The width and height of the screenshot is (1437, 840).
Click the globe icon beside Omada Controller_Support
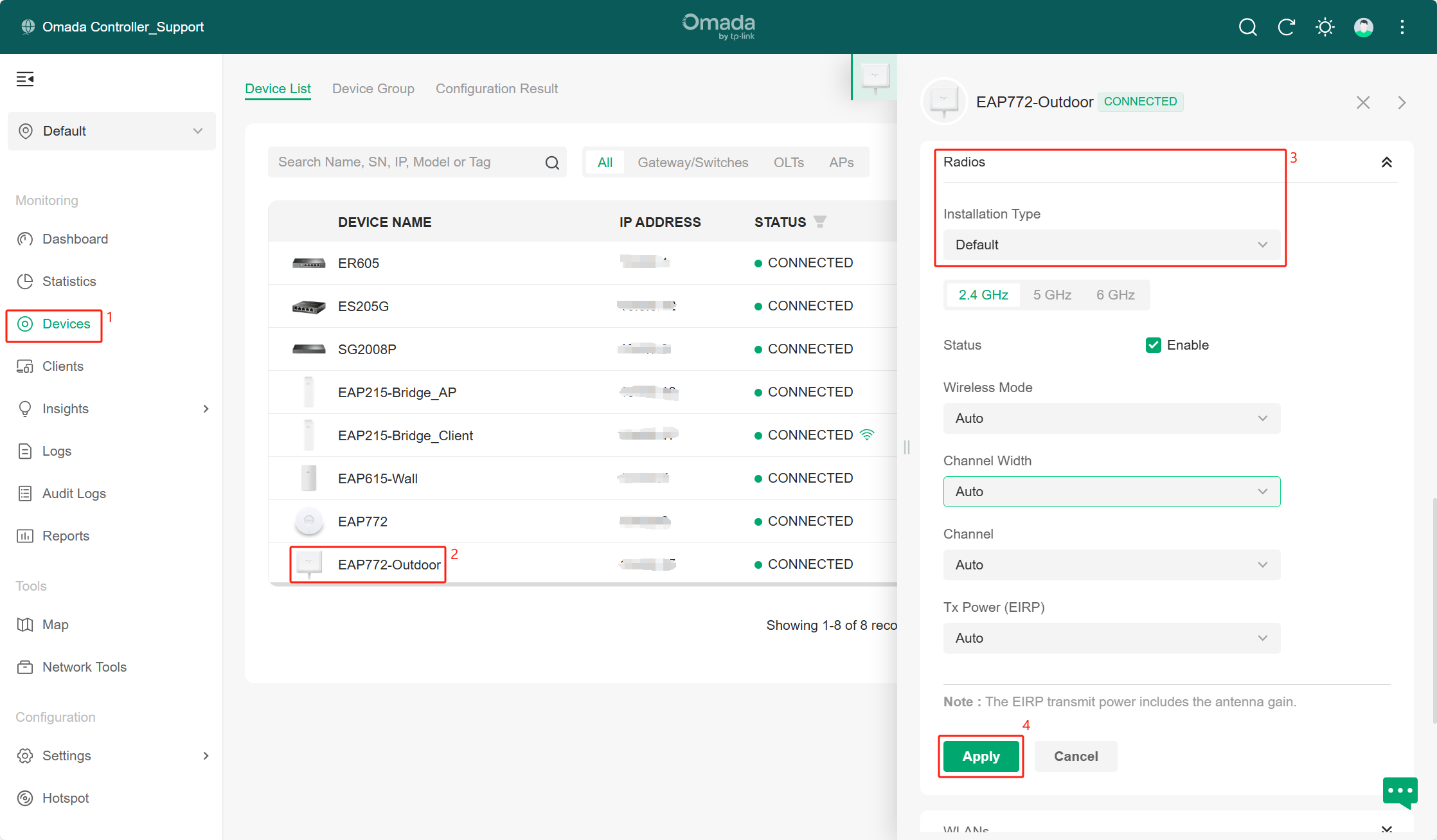tap(28, 26)
